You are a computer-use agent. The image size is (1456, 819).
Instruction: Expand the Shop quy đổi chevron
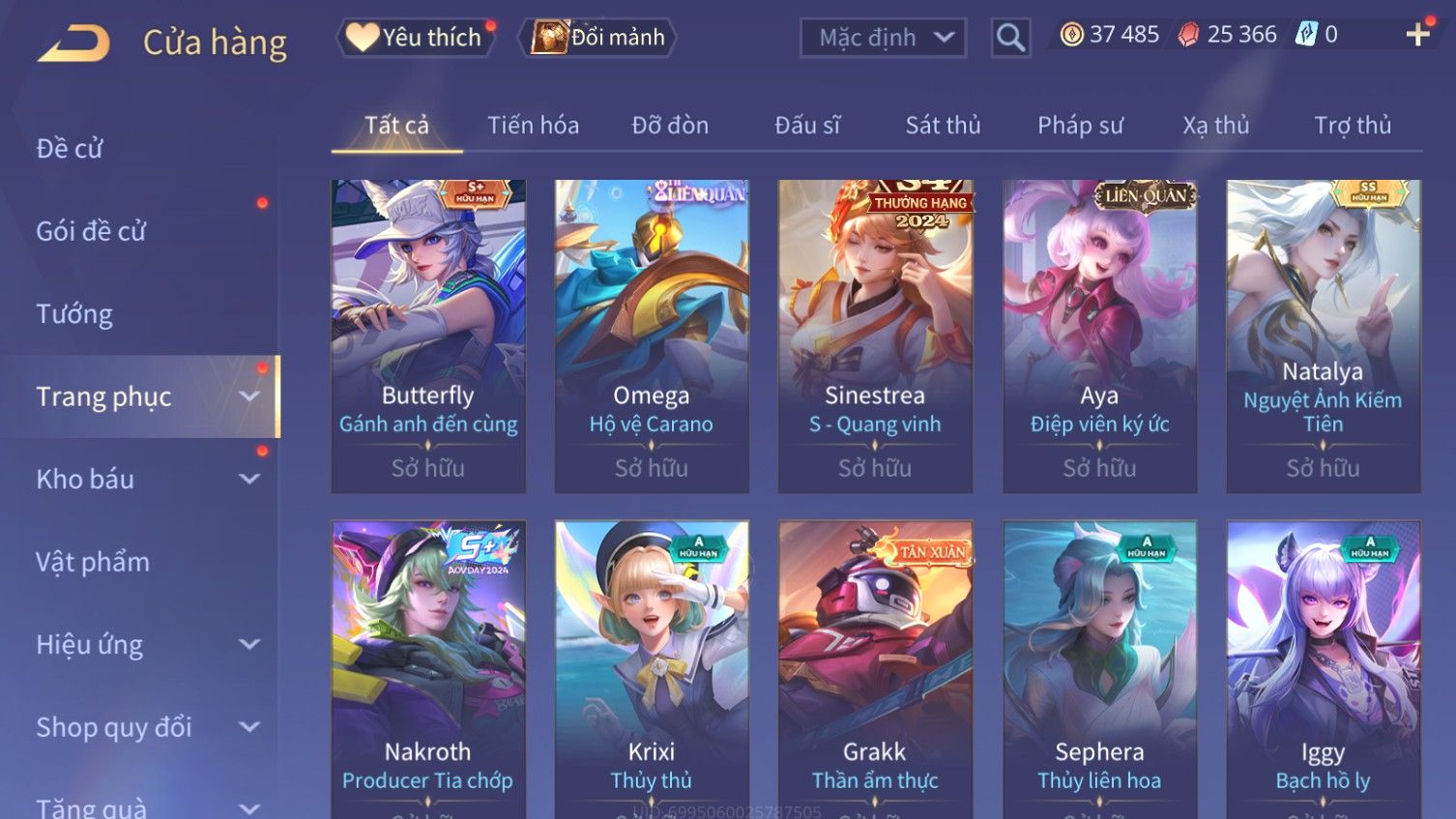(249, 727)
